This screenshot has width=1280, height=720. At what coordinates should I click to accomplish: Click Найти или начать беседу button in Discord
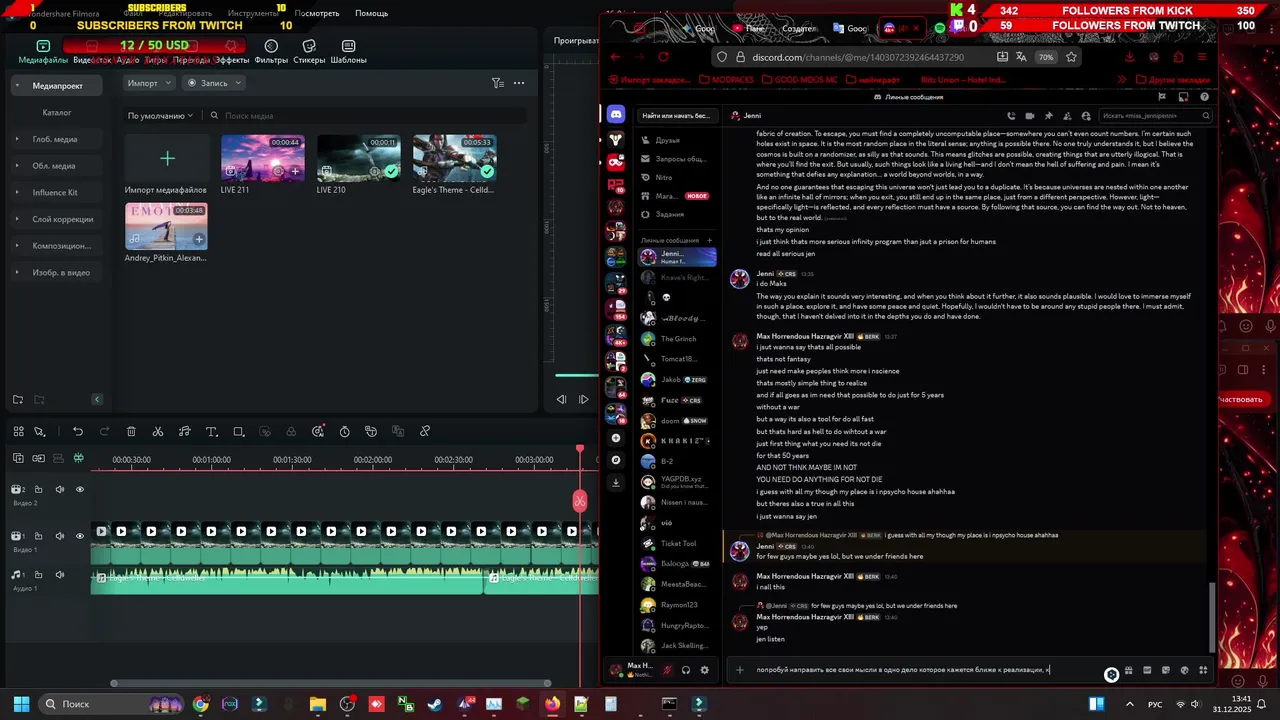(677, 116)
